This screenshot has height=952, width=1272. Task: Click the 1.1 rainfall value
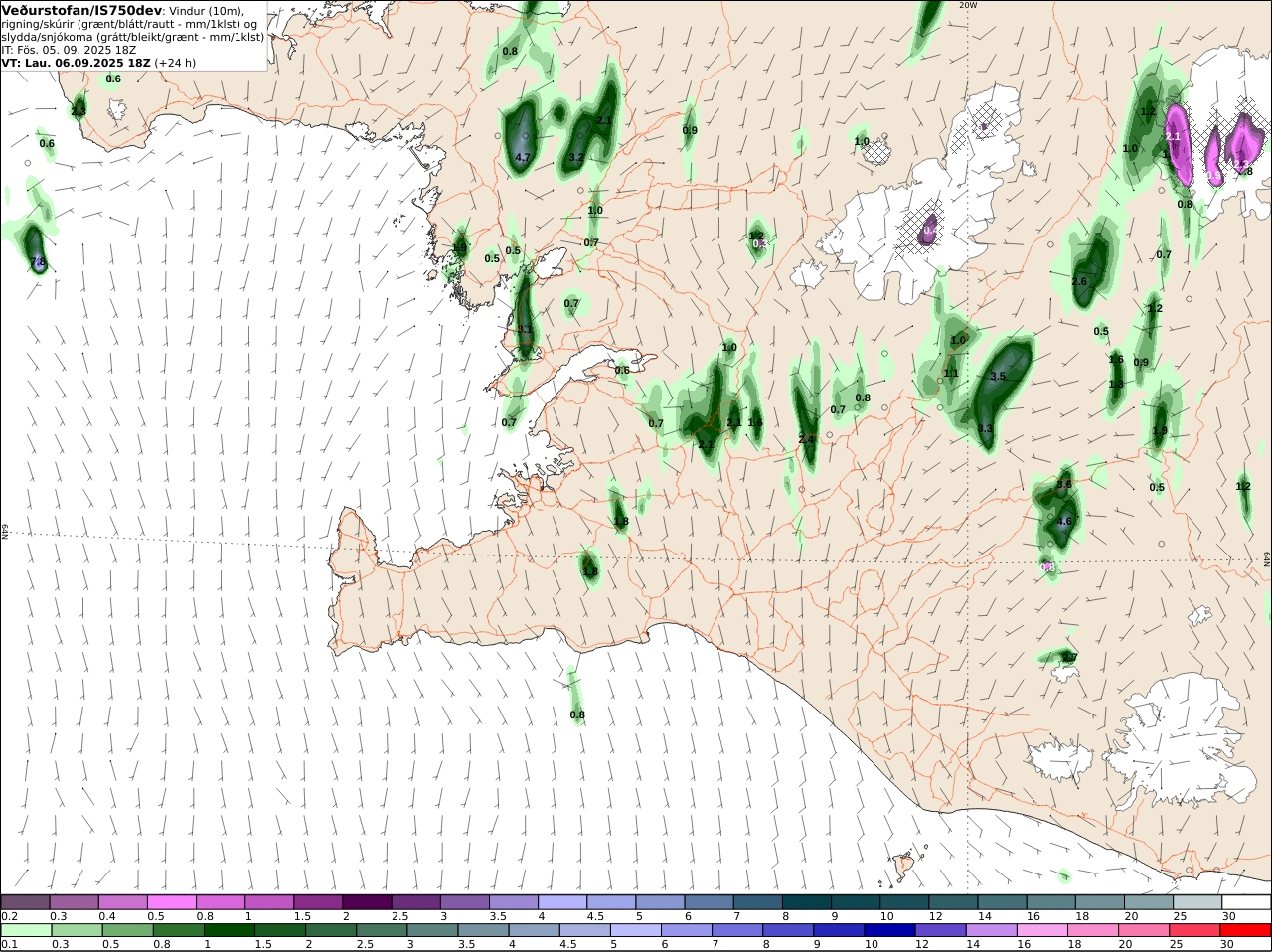(x=951, y=374)
